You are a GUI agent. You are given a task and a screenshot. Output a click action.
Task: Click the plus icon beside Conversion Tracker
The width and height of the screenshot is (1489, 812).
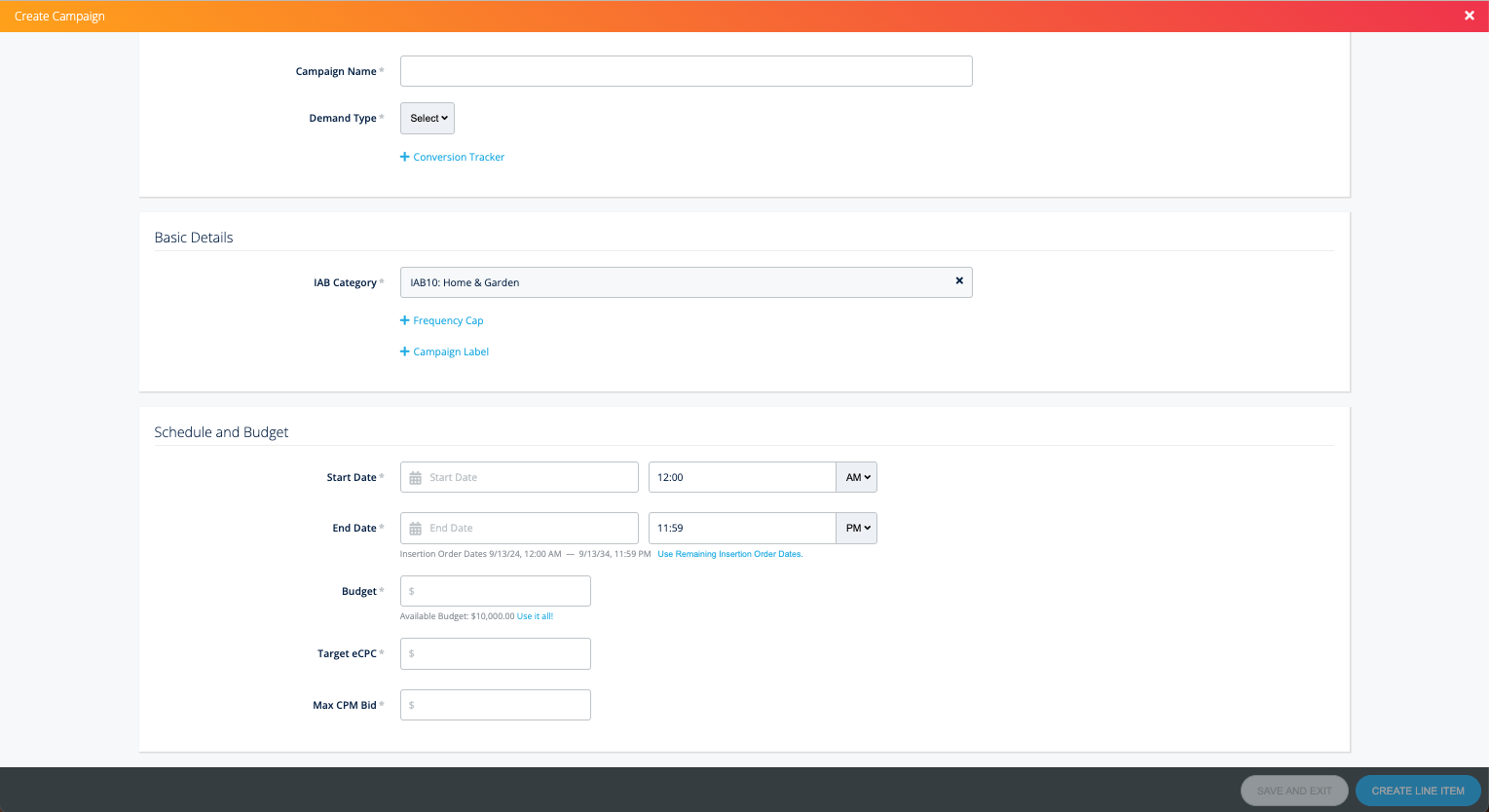[405, 157]
